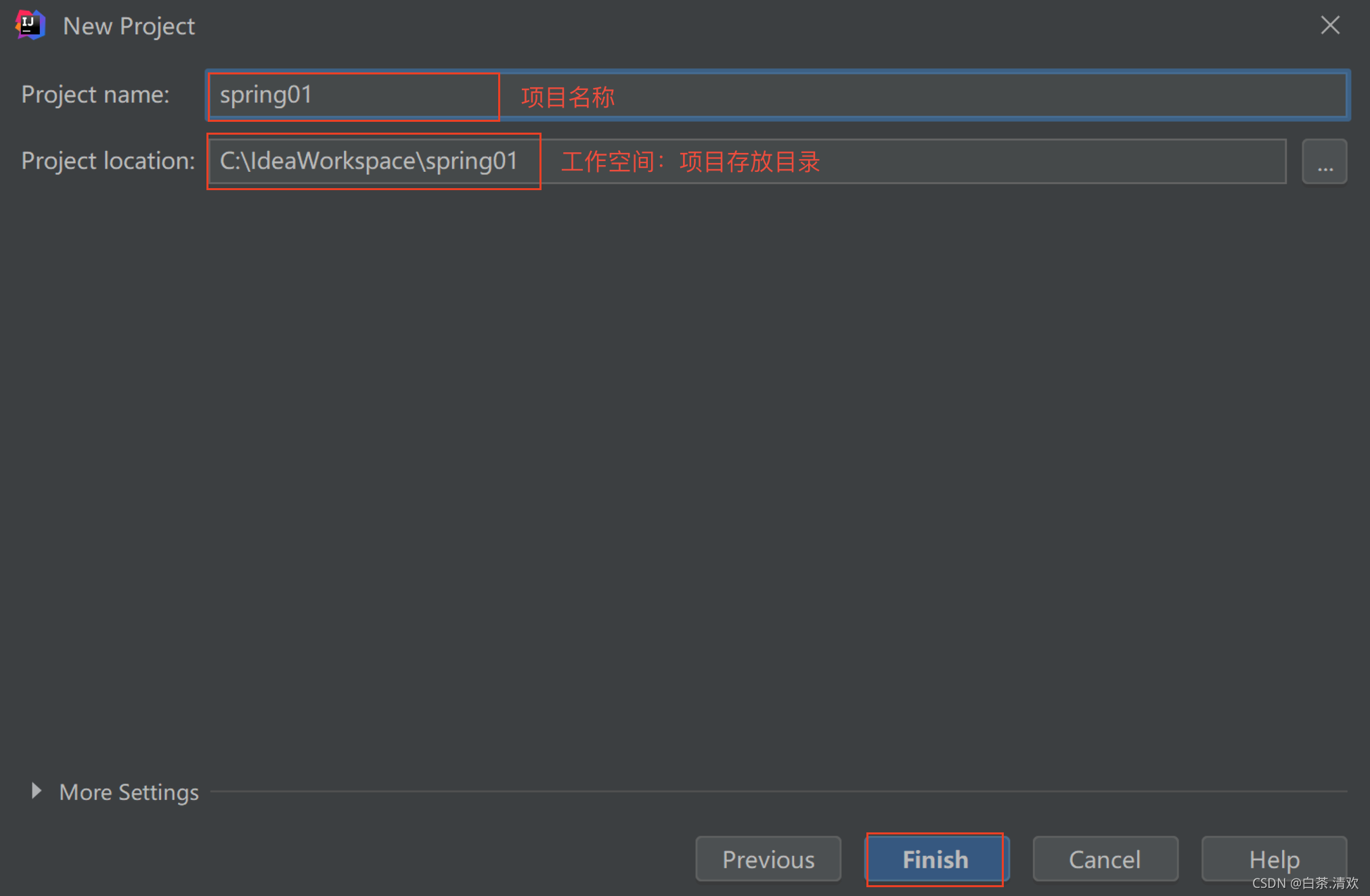Viewport: 1370px width, 896px height.
Task: Click the IntelliJ IDEA logo icon
Action: 30,25
